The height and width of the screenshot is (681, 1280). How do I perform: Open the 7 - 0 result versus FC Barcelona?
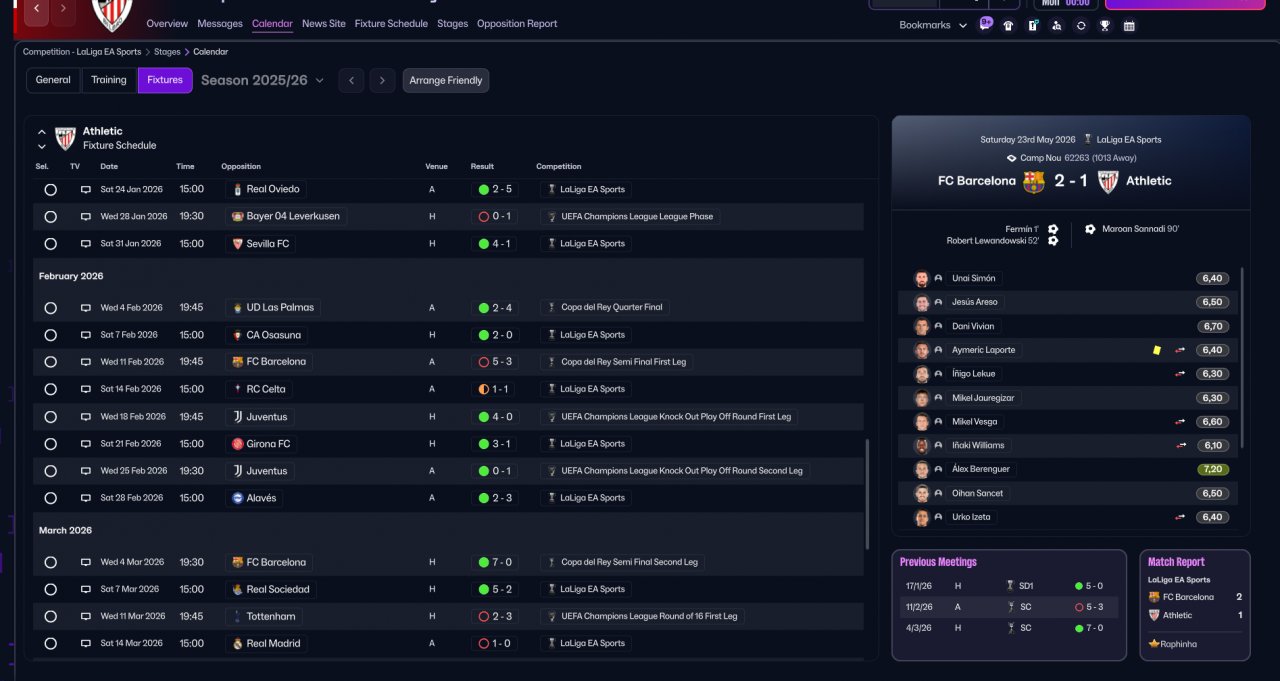(x=494, y=562)
